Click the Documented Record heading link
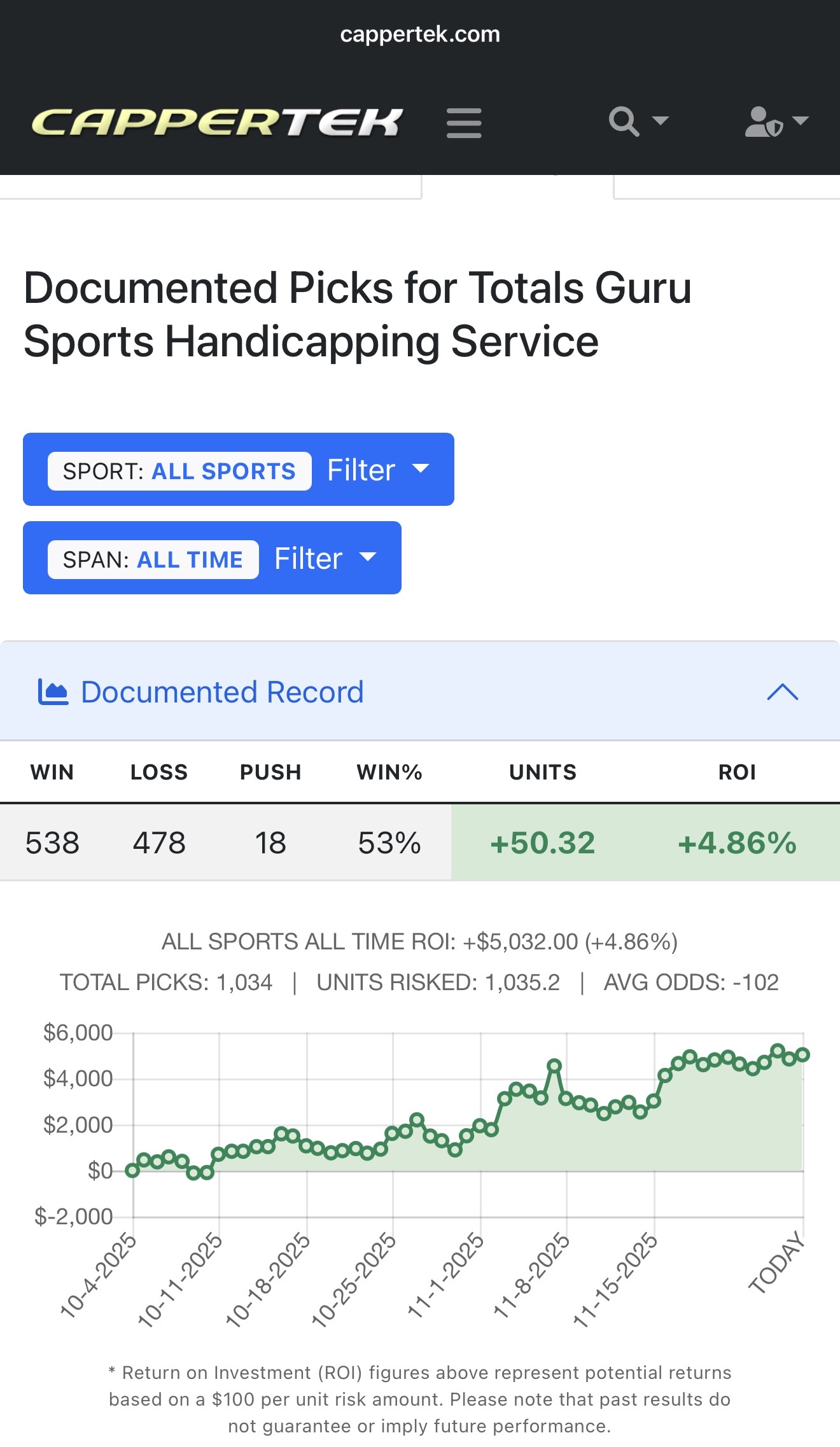 coord(222,692)
